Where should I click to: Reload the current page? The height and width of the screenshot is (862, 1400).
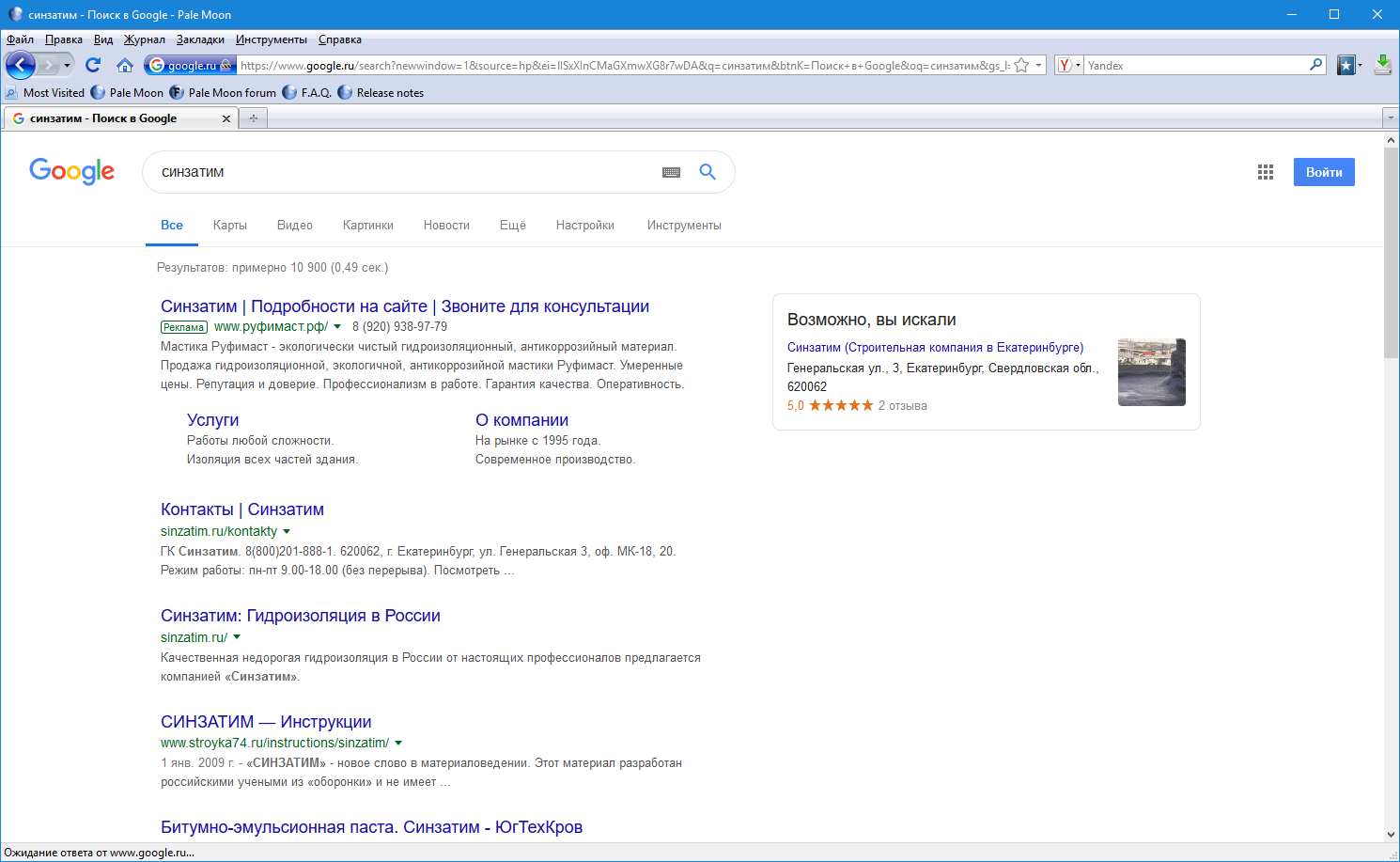click(x=93, y=65)
